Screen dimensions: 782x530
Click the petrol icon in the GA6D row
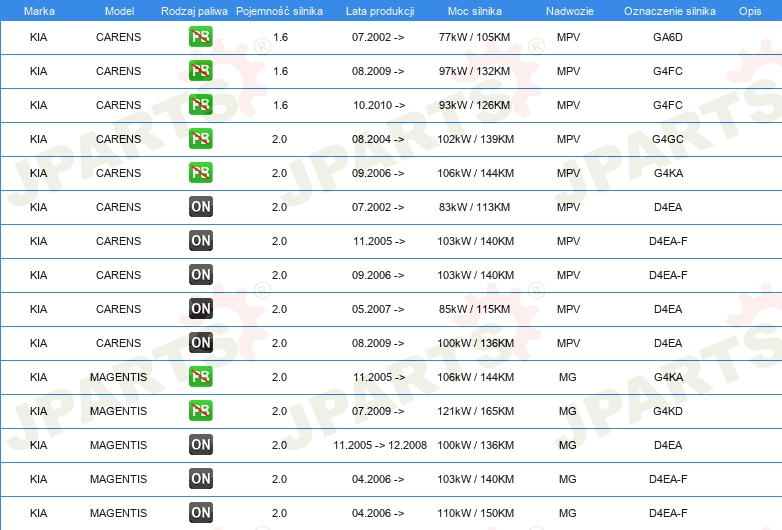click(x=200, y=37)
